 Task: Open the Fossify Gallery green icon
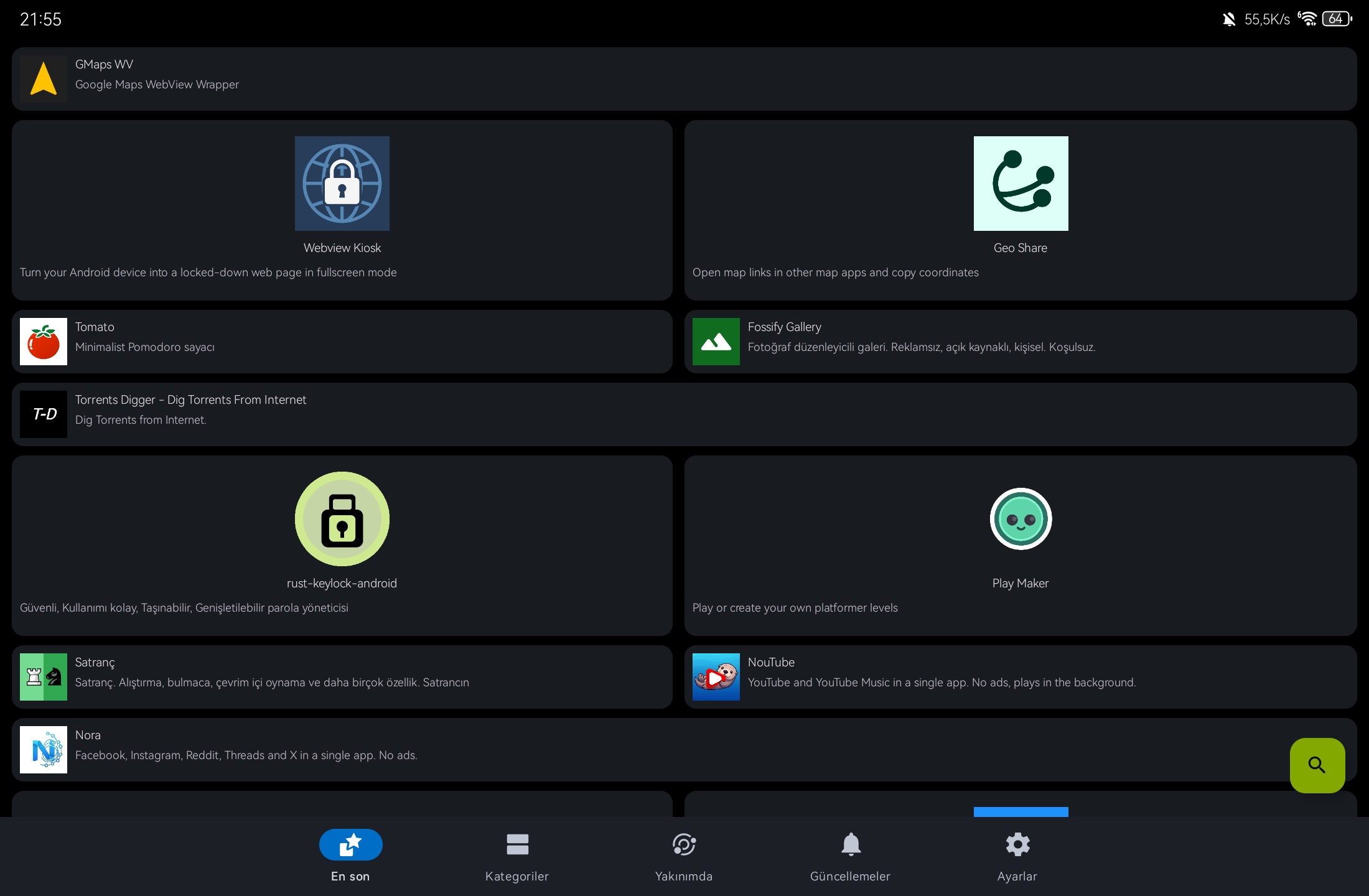[x=716, y=342]
